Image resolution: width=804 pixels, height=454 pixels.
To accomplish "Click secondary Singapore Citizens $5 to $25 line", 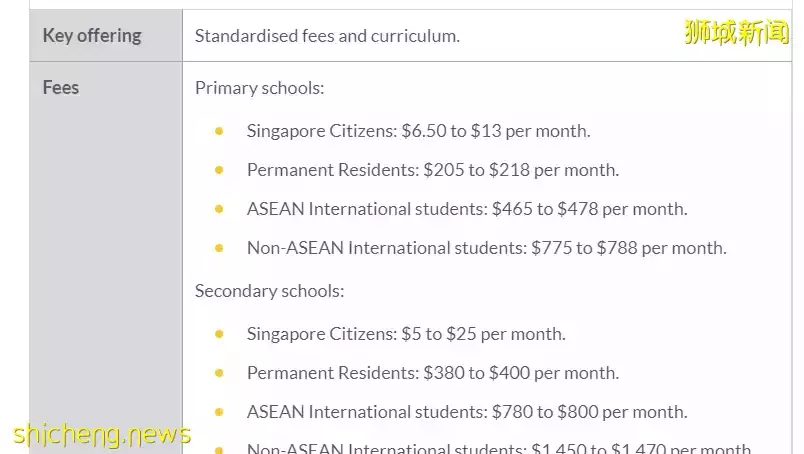I will coord(406,334).
